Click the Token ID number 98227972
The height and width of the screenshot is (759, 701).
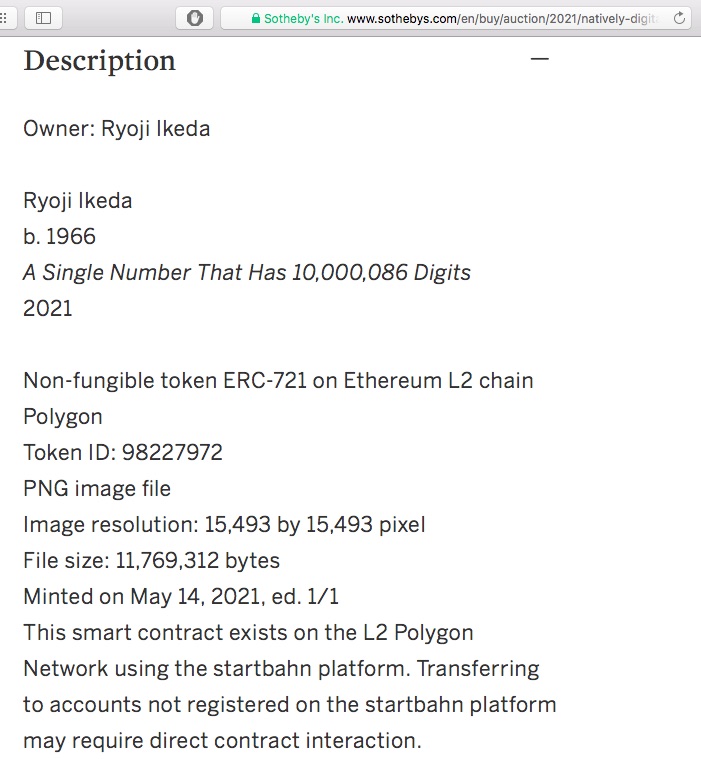172,453
